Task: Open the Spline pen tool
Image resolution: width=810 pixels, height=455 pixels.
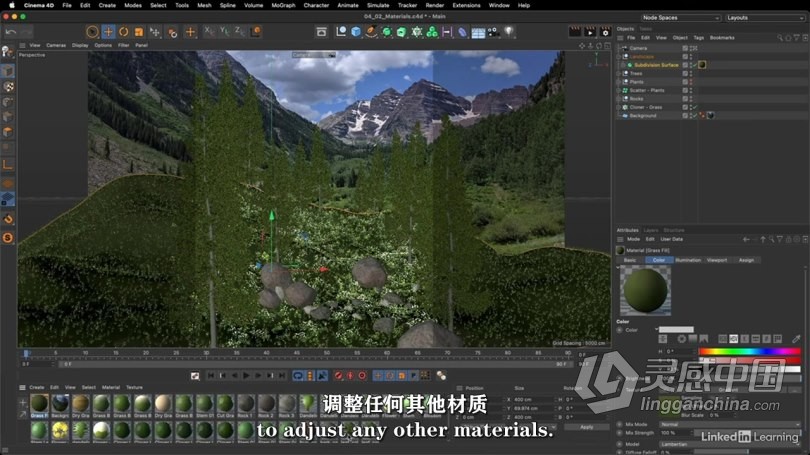Action: tap(371, 32)
